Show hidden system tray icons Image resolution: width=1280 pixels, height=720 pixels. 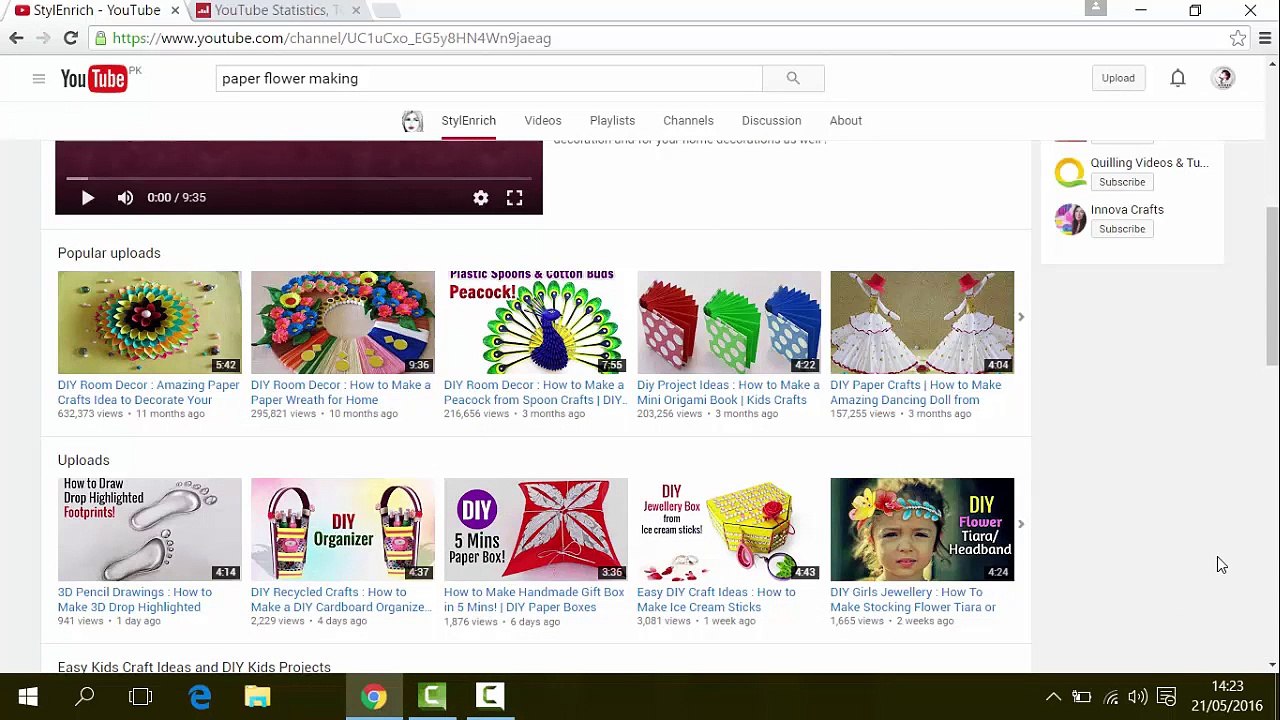pyautogui.click(x=1053, y=697)
